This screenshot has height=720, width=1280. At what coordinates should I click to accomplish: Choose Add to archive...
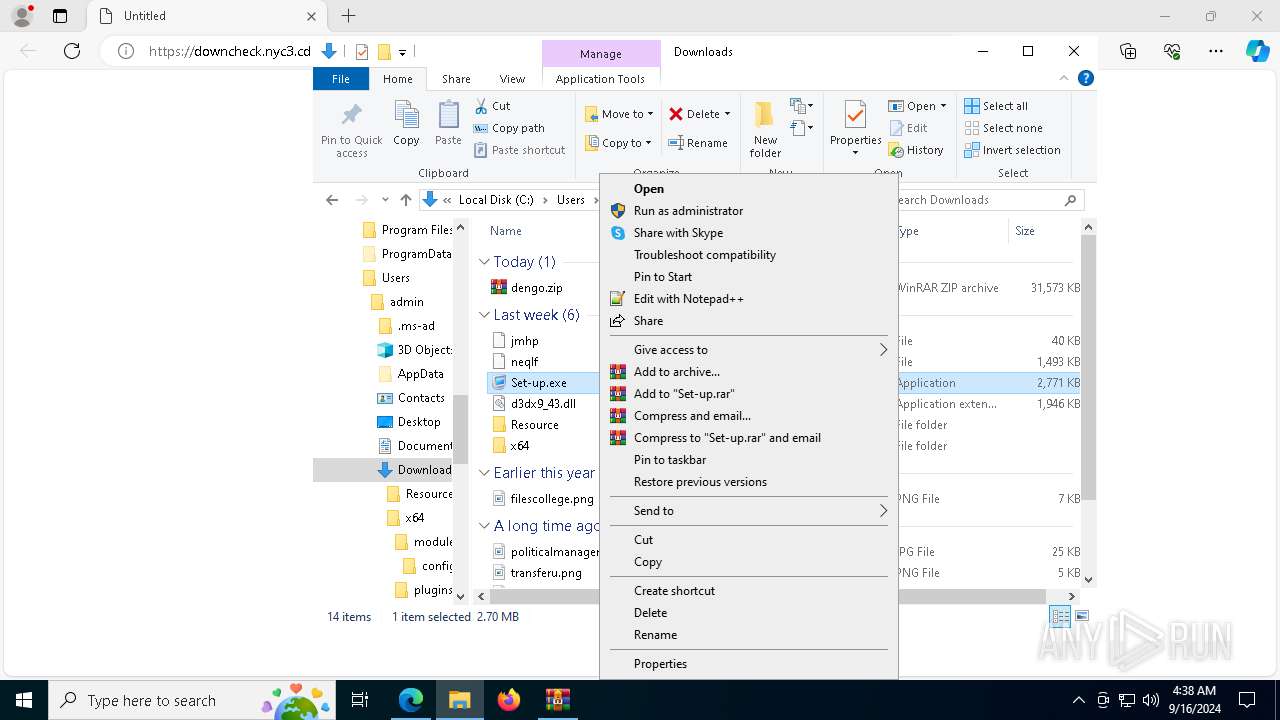(748, 372)
